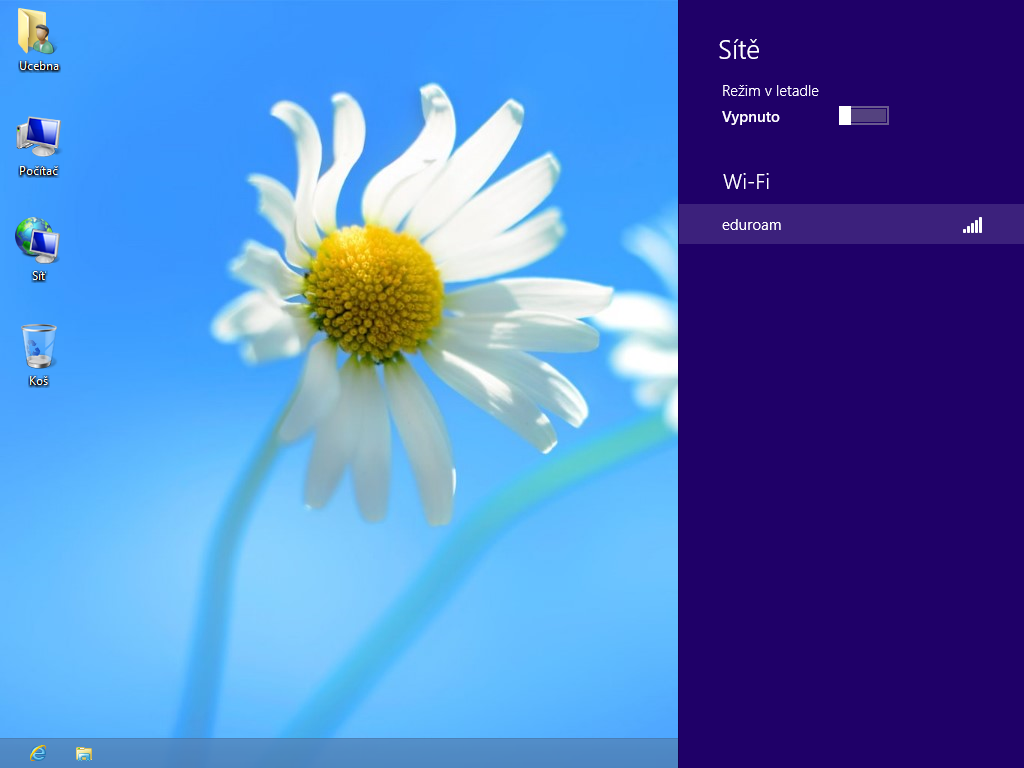Click the Vypnuto status label
The image size is (1024, 768).
[750, 117]
